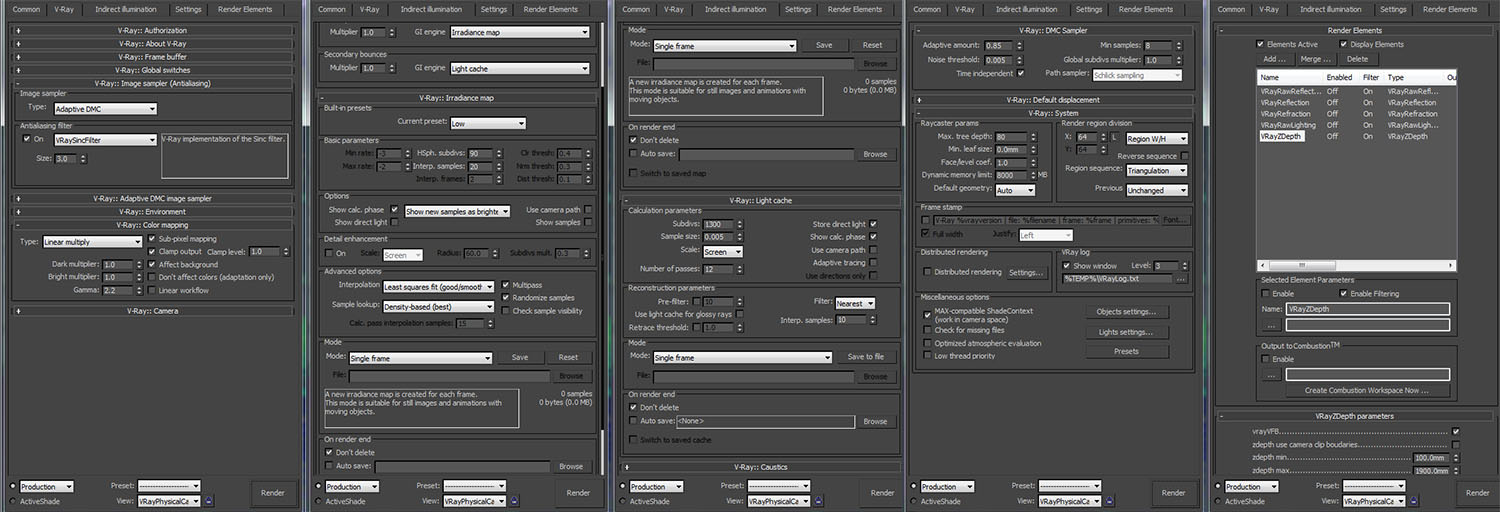Click the Gamma value input field

[116, 290]
